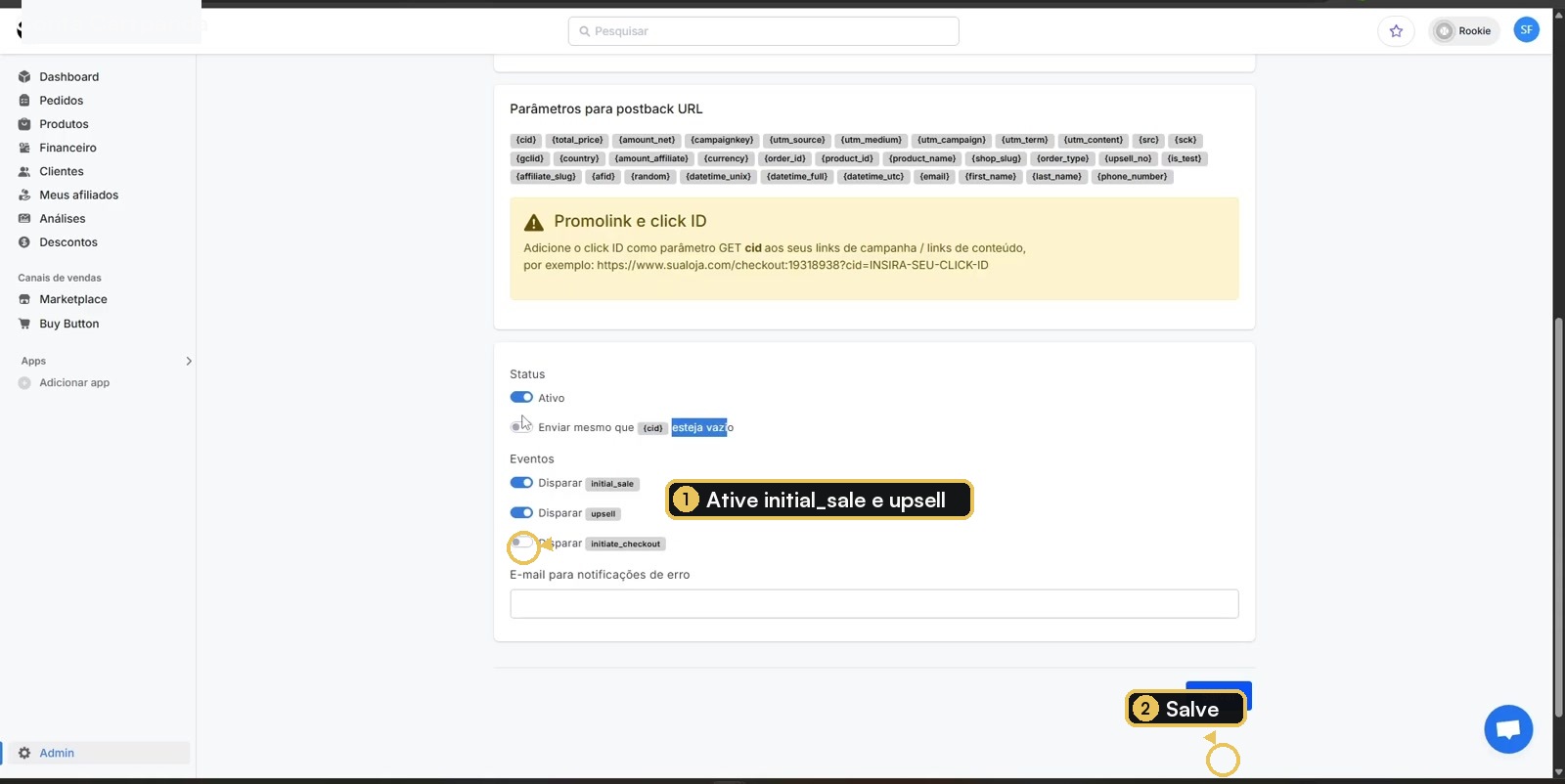This screenshot has width=1565, height=784.
Task: Click the Produtos box icon
Action: 24,124
